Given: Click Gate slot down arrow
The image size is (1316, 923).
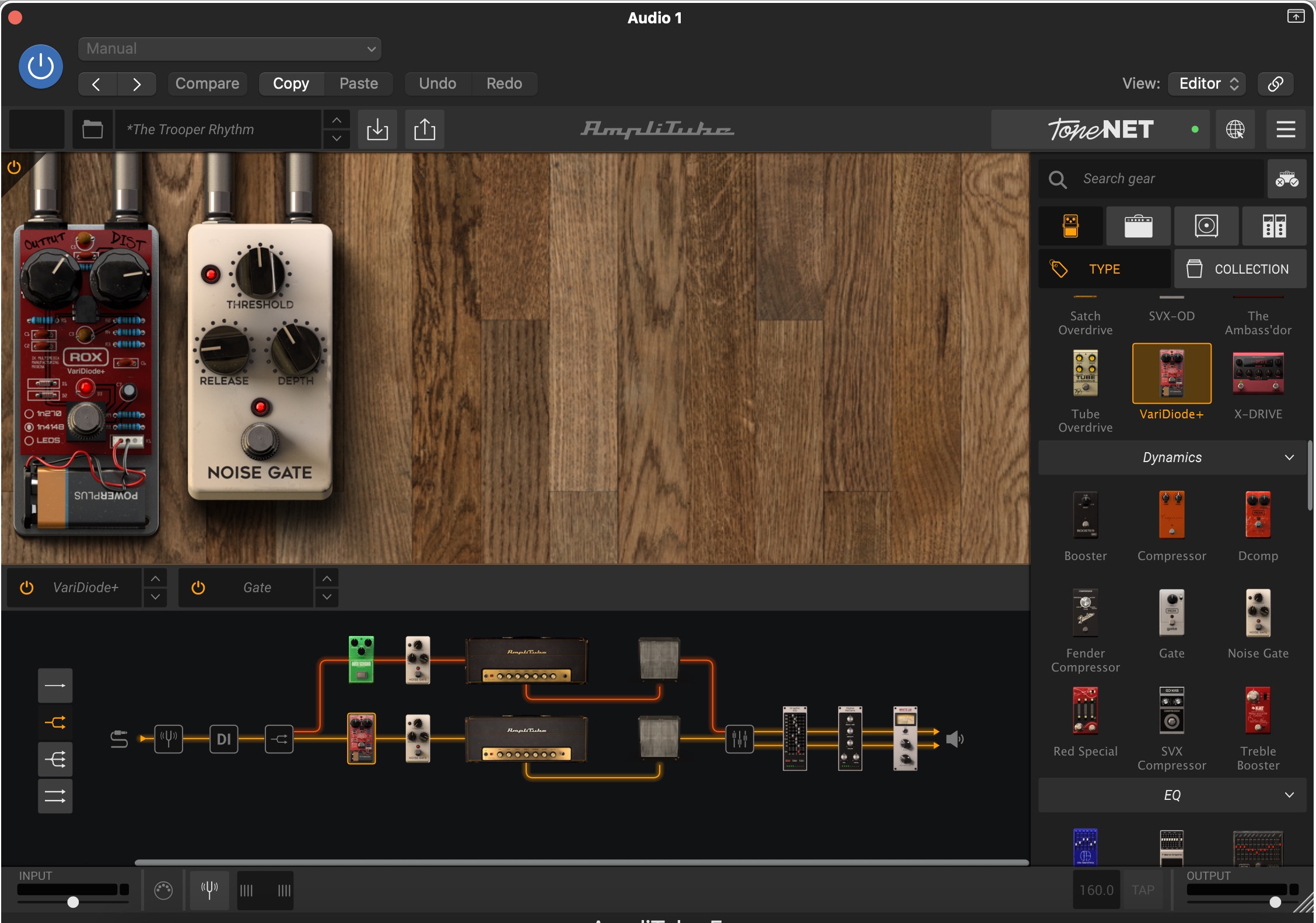Looking at the screenshot, I should [327, 597].
